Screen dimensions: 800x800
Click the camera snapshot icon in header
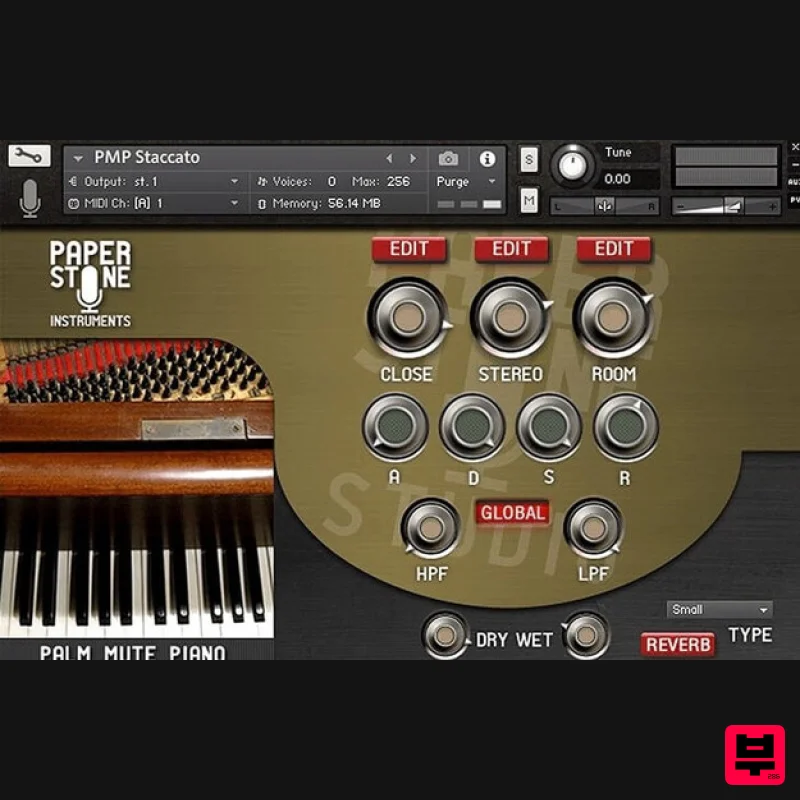coord(449,157)
